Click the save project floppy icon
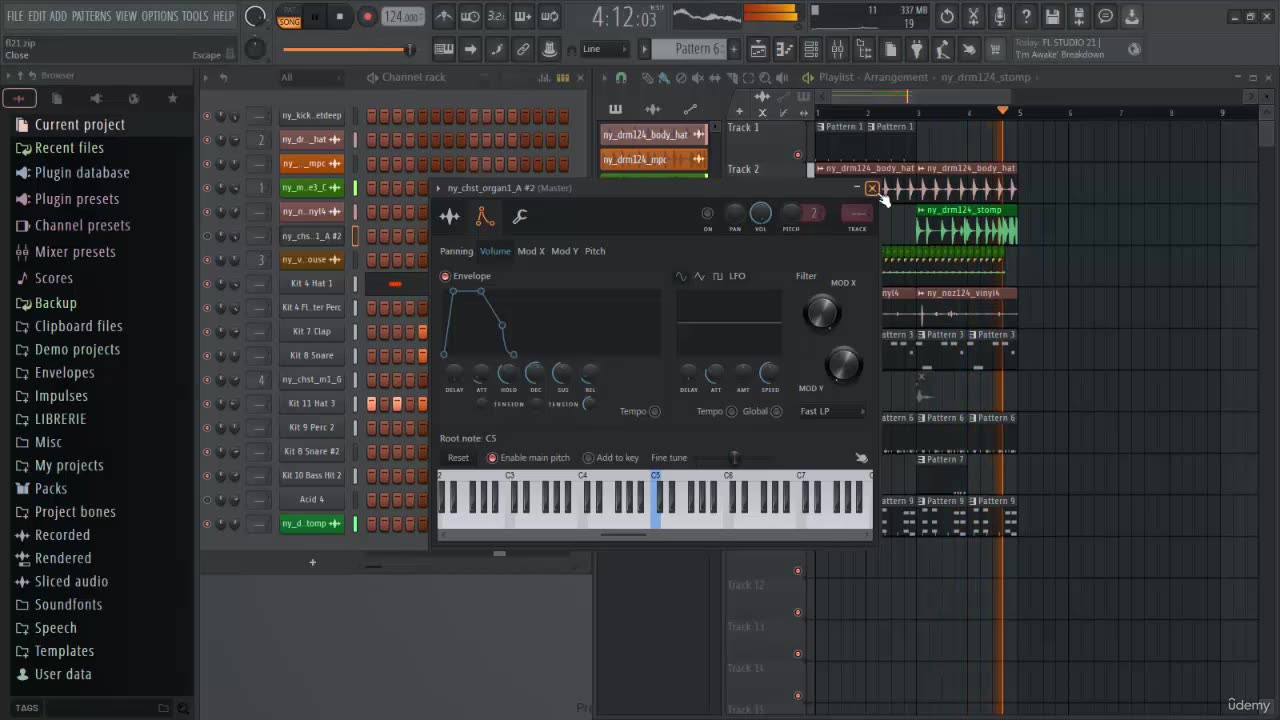This screenshot has width=1280, height=720. tap(1052, 17)
